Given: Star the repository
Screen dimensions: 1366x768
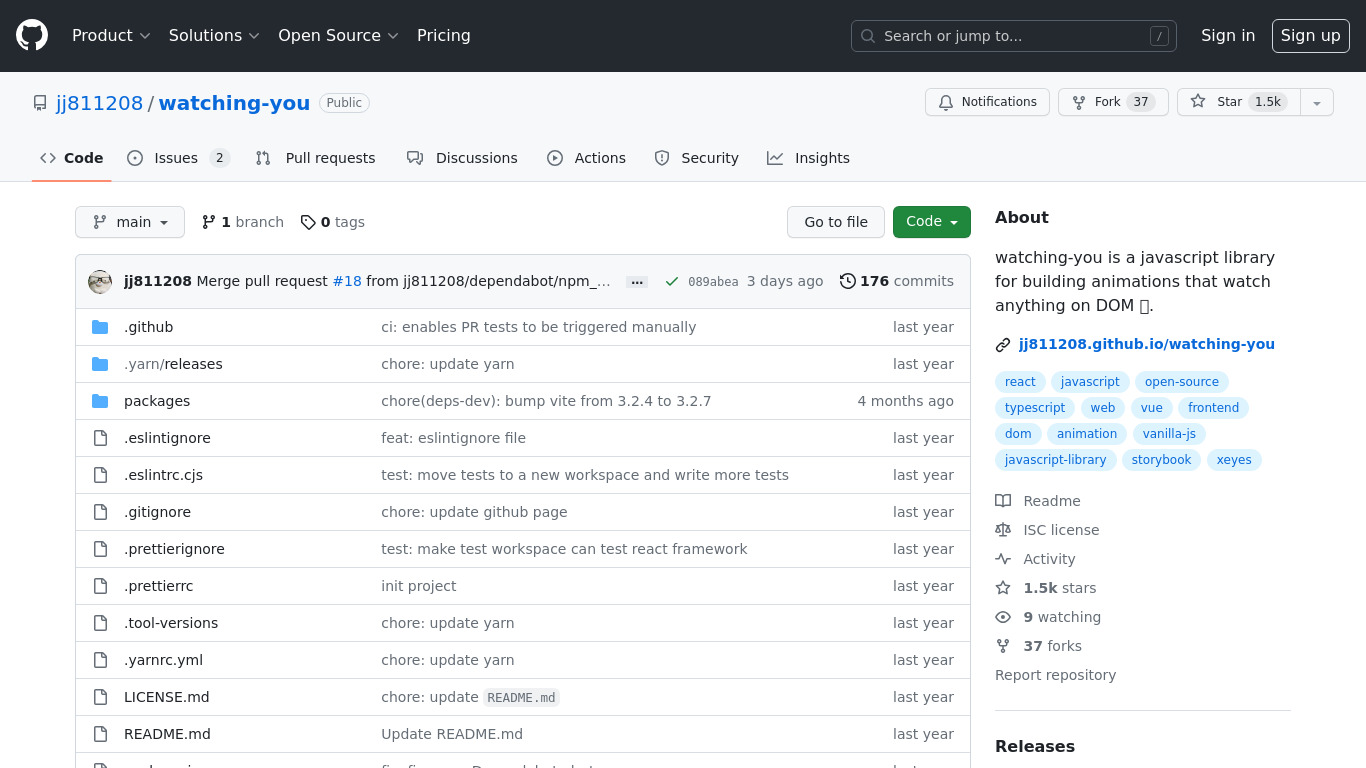Looking at the screenshot, I should click(x=1238, y=102).
